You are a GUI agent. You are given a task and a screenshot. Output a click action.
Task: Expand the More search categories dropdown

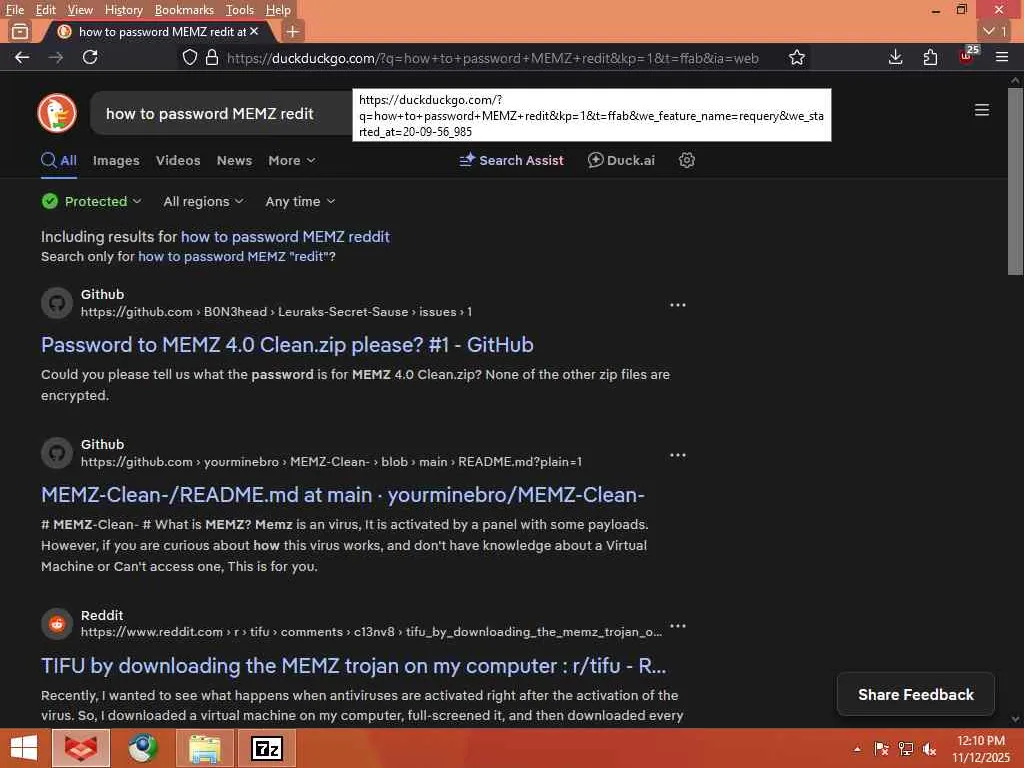[x=291, y=160]
